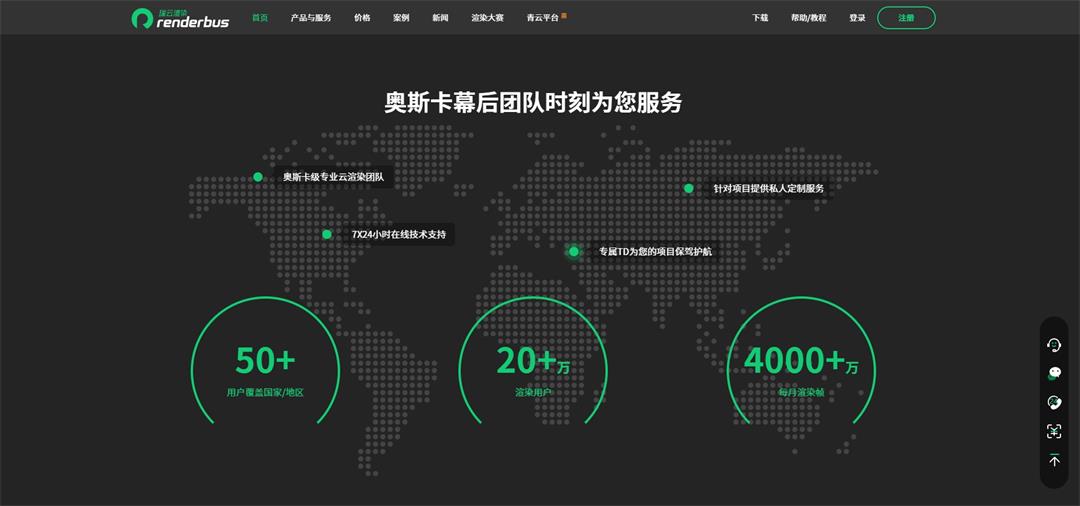Image resolution: width=1080 pixels, height=506 pixels.
Task: Select the 案例 navigation item
Action: pos(401,18)
